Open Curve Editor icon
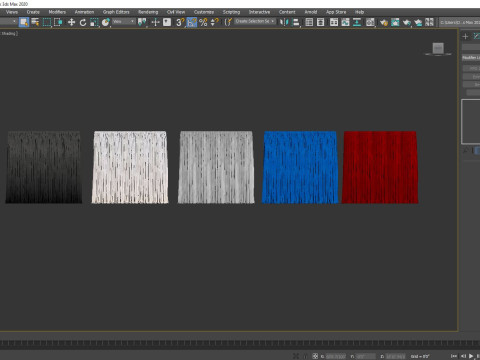Screen dimensions: 480x360 coord(345,22)
